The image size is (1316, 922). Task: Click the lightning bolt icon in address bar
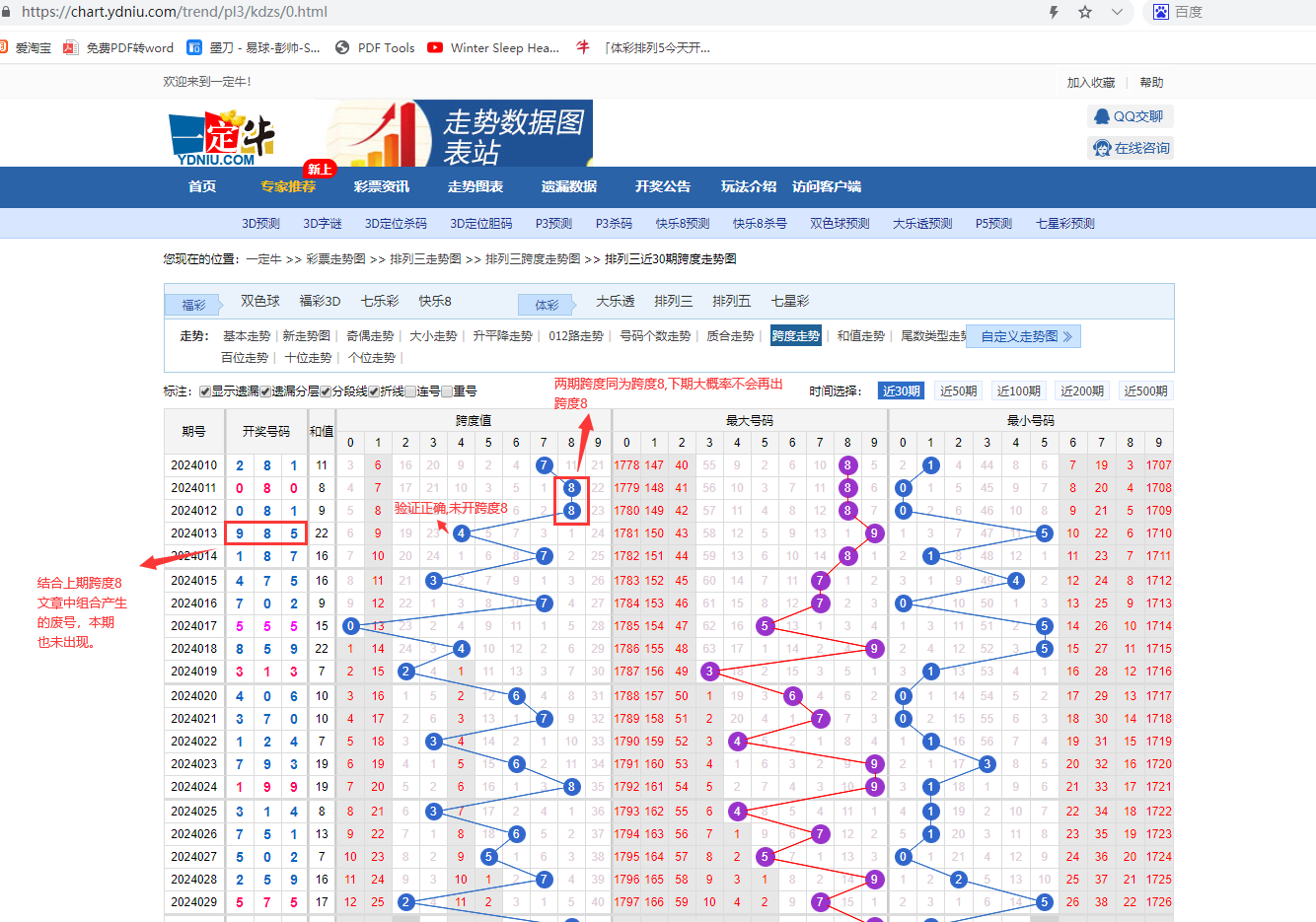point(1054,12)
